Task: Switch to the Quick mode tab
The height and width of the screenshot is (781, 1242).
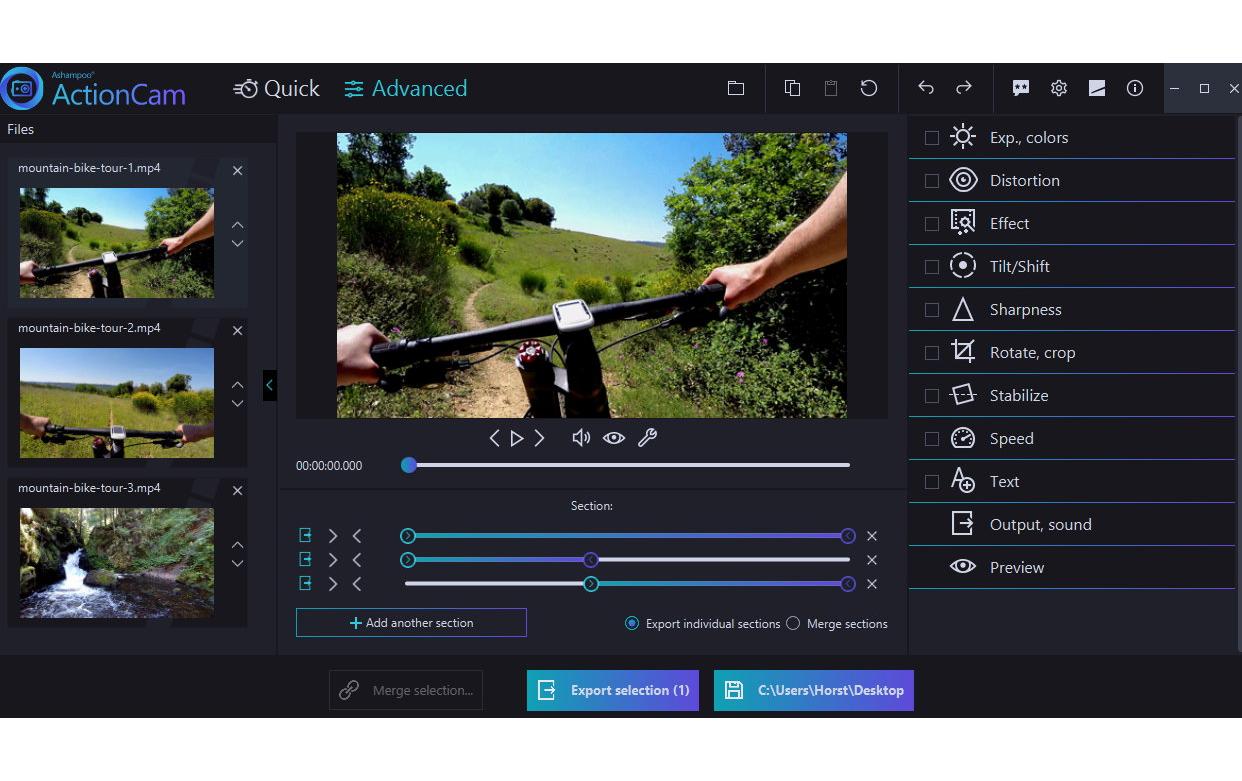Action: click(277, 89)
